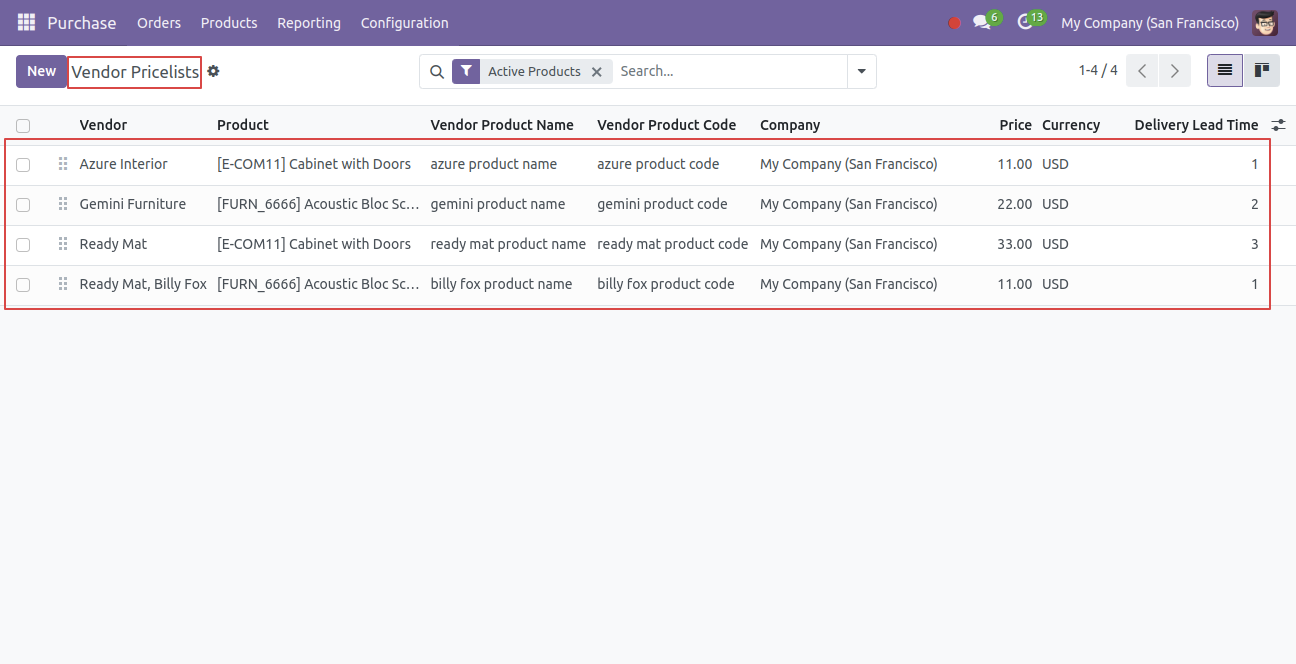Remove the Active Products filter tag
This screenshot has width=1296, height=664.
point(597,72)
